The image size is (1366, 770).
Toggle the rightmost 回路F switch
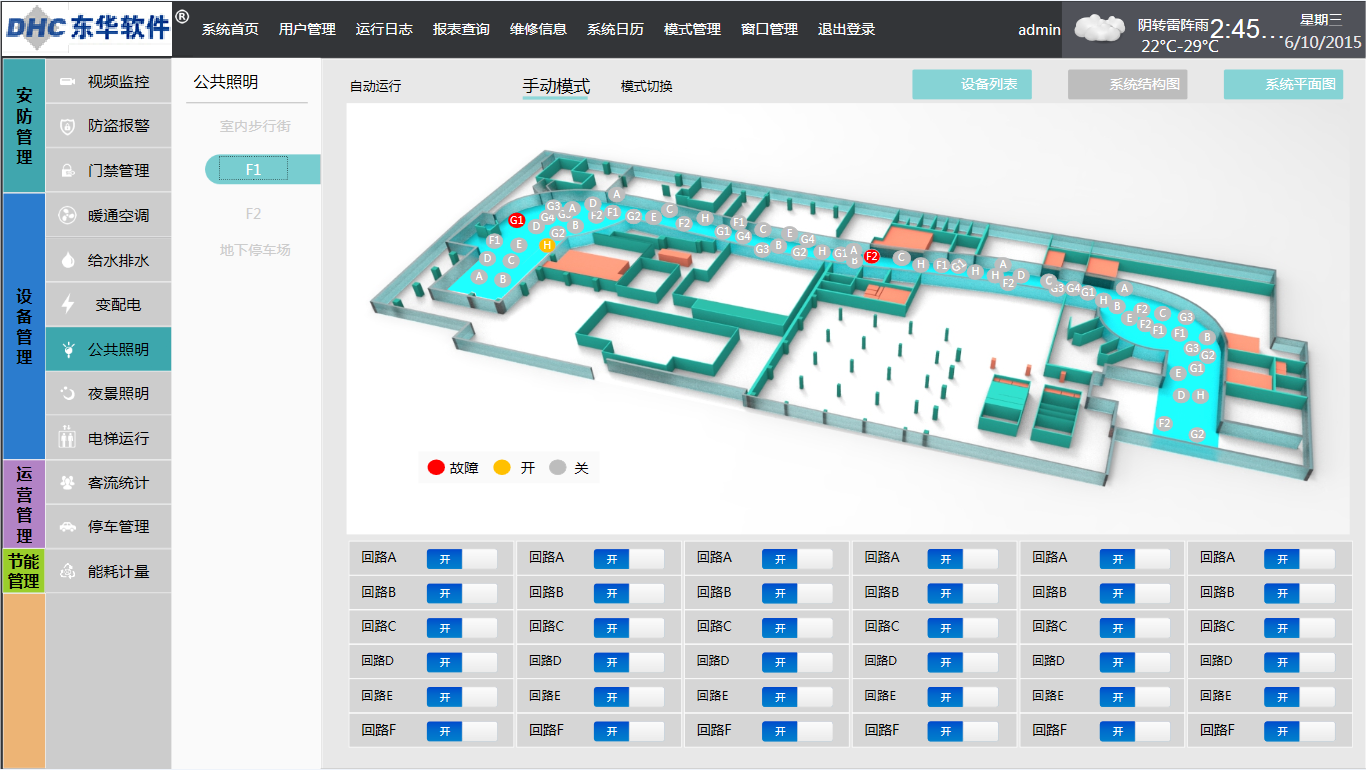pyautogui.click(x=1298, y=731)
